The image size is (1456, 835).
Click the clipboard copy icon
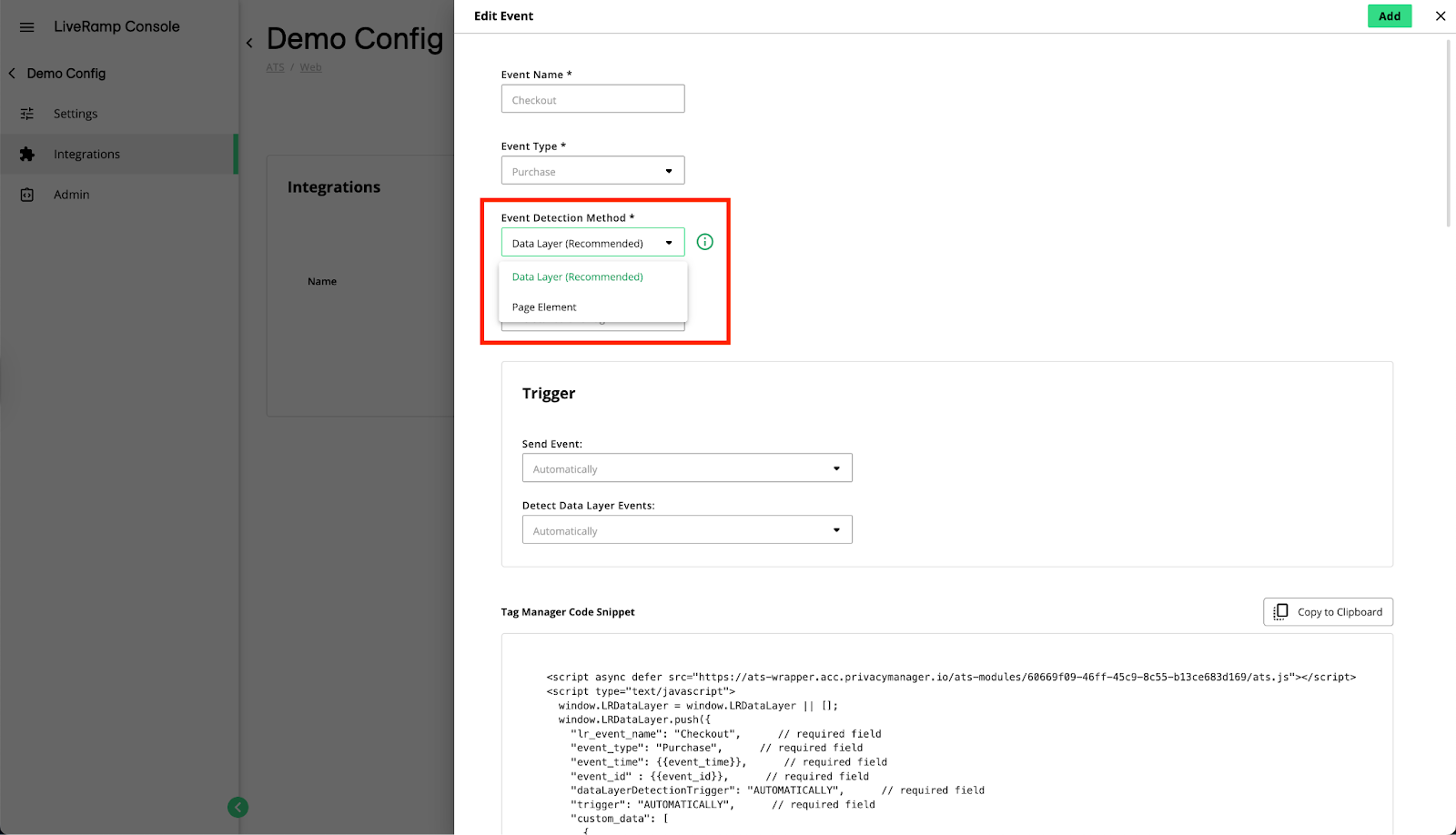pos(1280,612)
